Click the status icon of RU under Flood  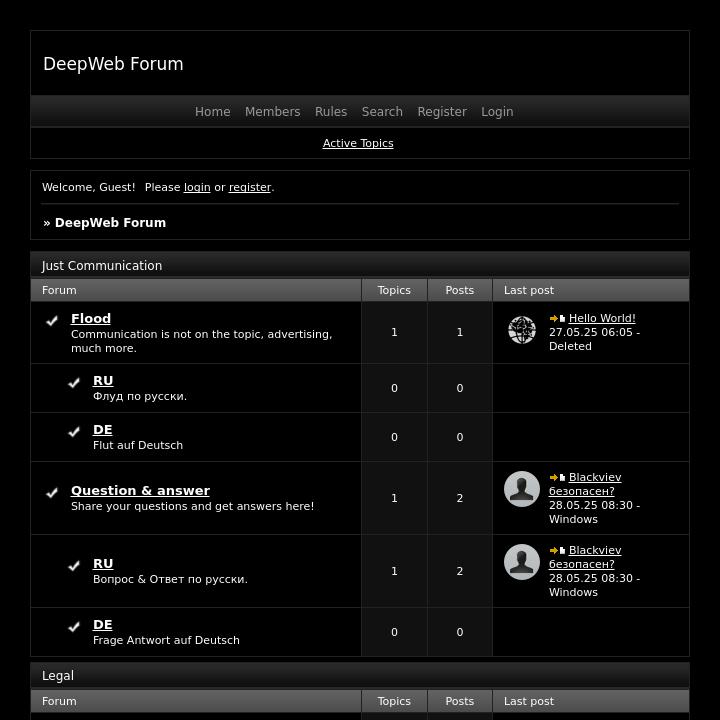(x=74, y=383)
